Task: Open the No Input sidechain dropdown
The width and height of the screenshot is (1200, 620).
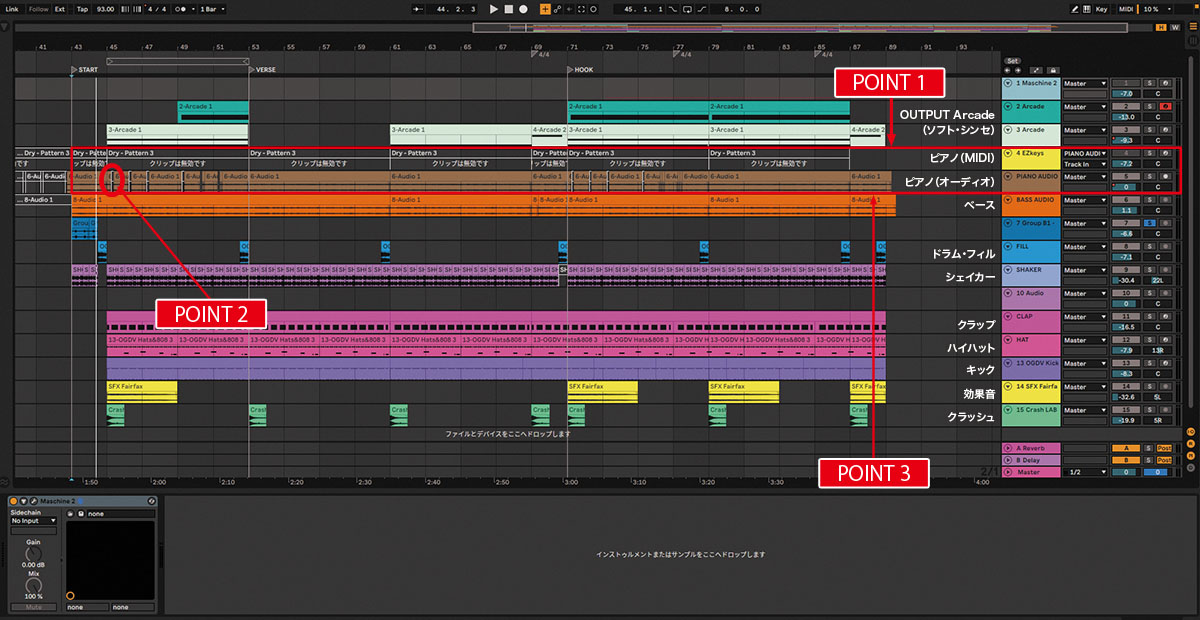Action: [34, 521]
